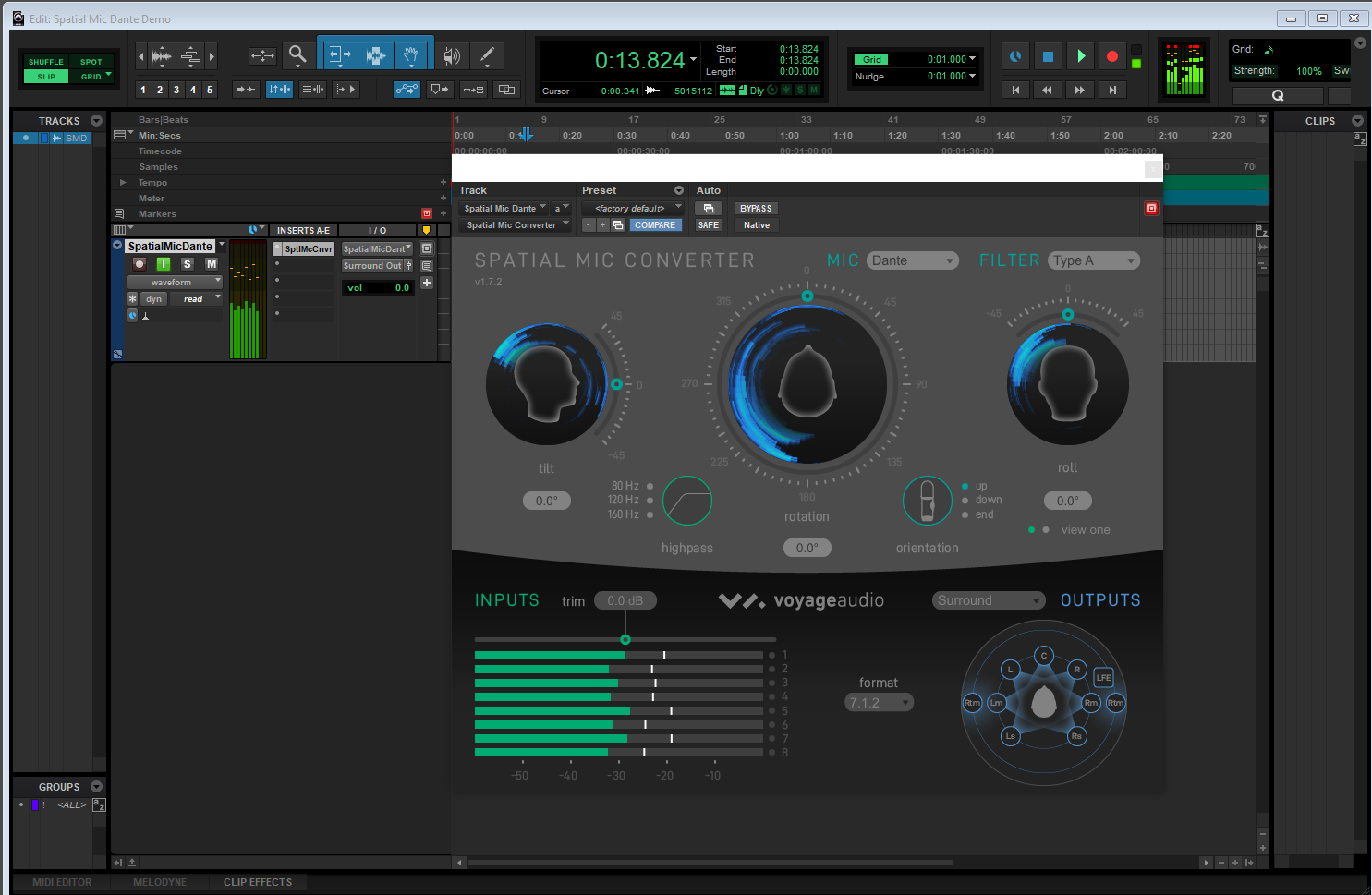Open the Spatial Mic Dante track selector
The width and height of the screenshot is (1372, 895).
[504, 208]
